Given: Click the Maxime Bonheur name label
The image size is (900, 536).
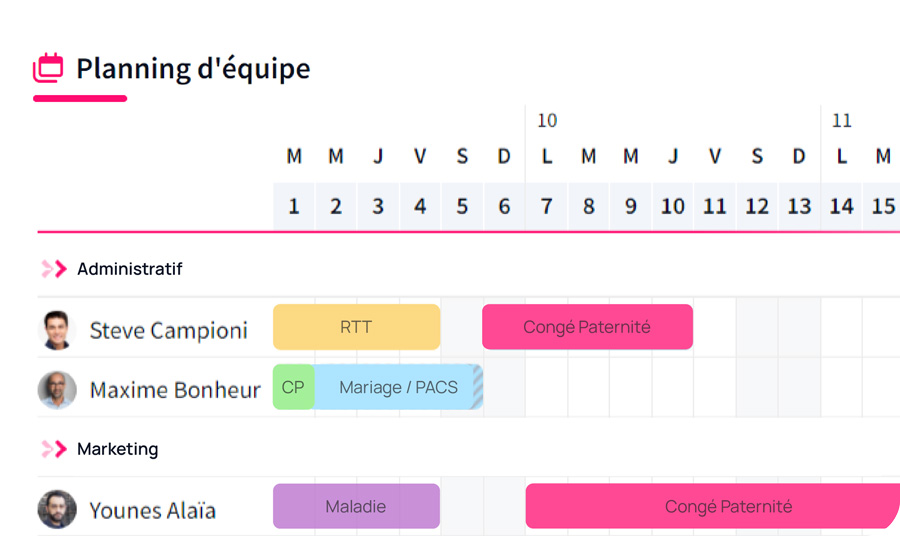Looking at the screenshot, I should [175, 390].
